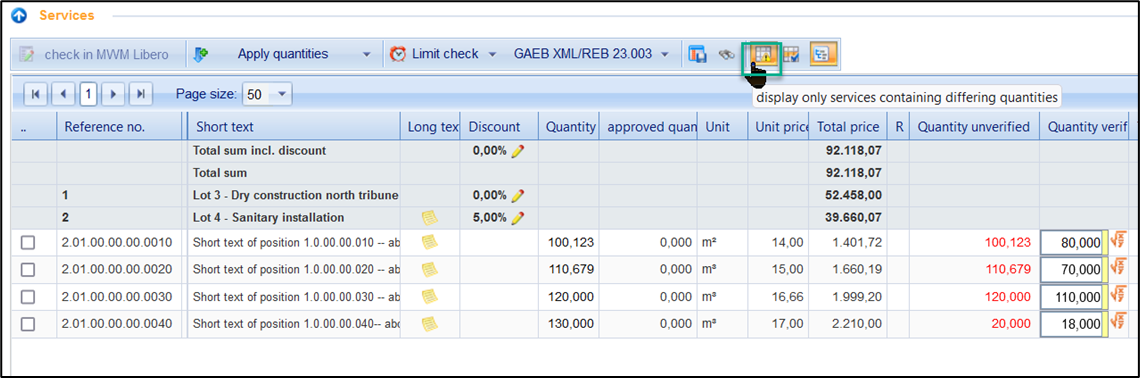Open formula editor for position 0020 quantity

1117,268
